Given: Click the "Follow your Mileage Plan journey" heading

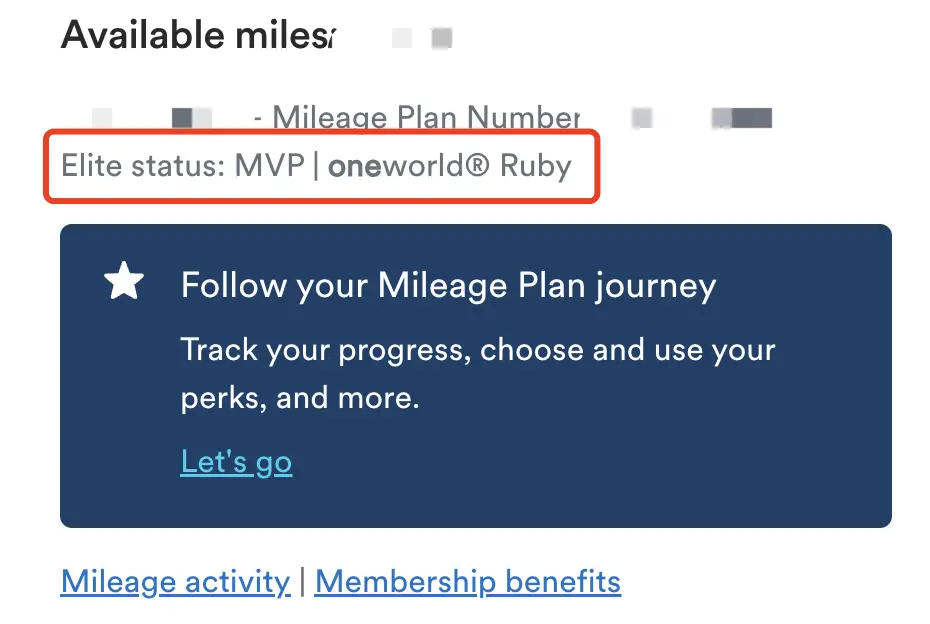Looking at the screenshot, I should pyautogui.click(x=448, y=286).
